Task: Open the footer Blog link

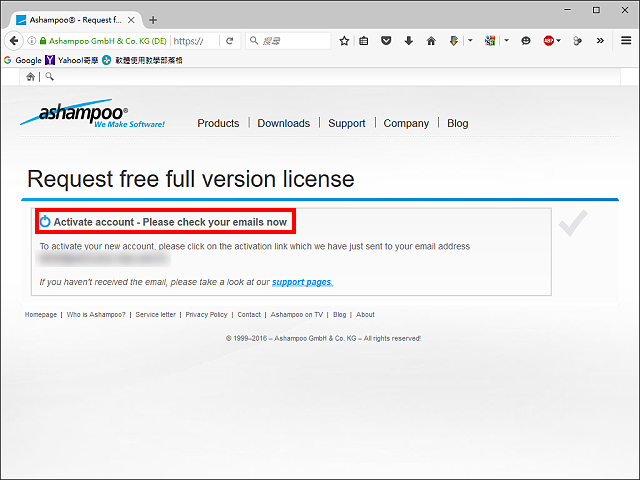Action: pyautogui.click(x=340, y=315)
